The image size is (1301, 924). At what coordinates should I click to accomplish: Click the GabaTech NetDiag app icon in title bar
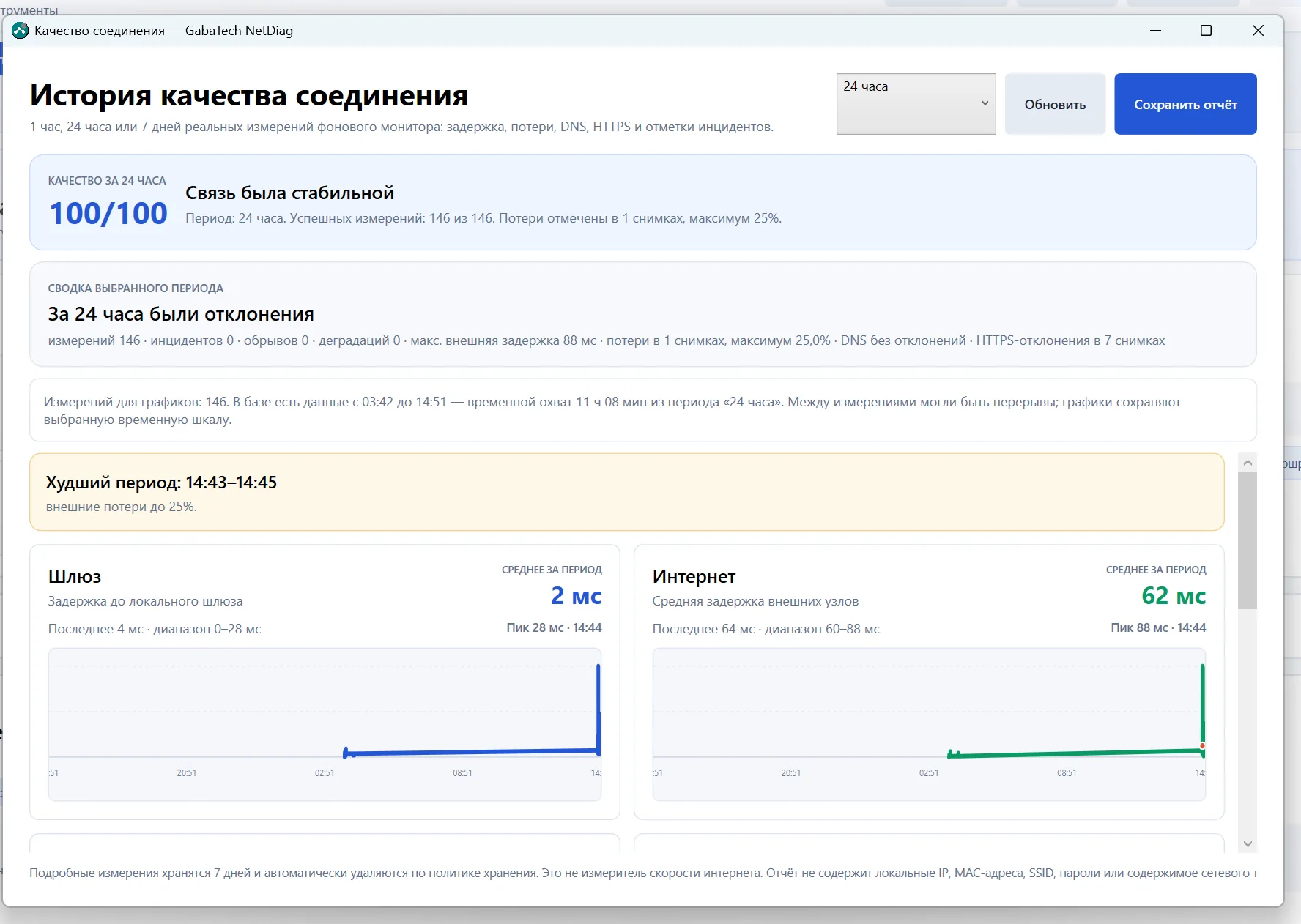click(20, 31)
